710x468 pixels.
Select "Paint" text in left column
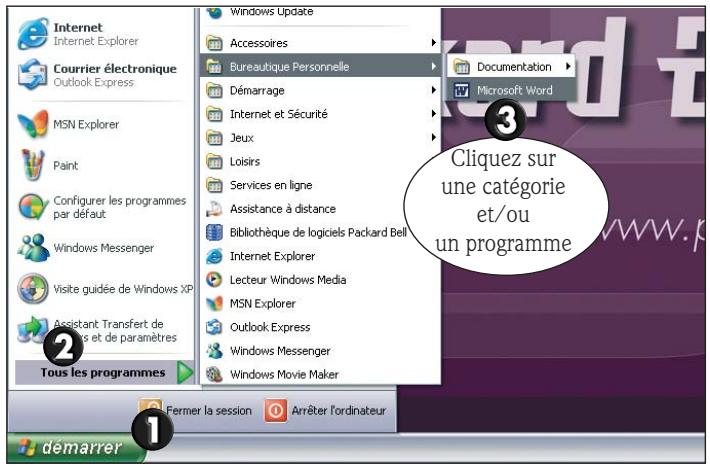[x=66, y=165]
